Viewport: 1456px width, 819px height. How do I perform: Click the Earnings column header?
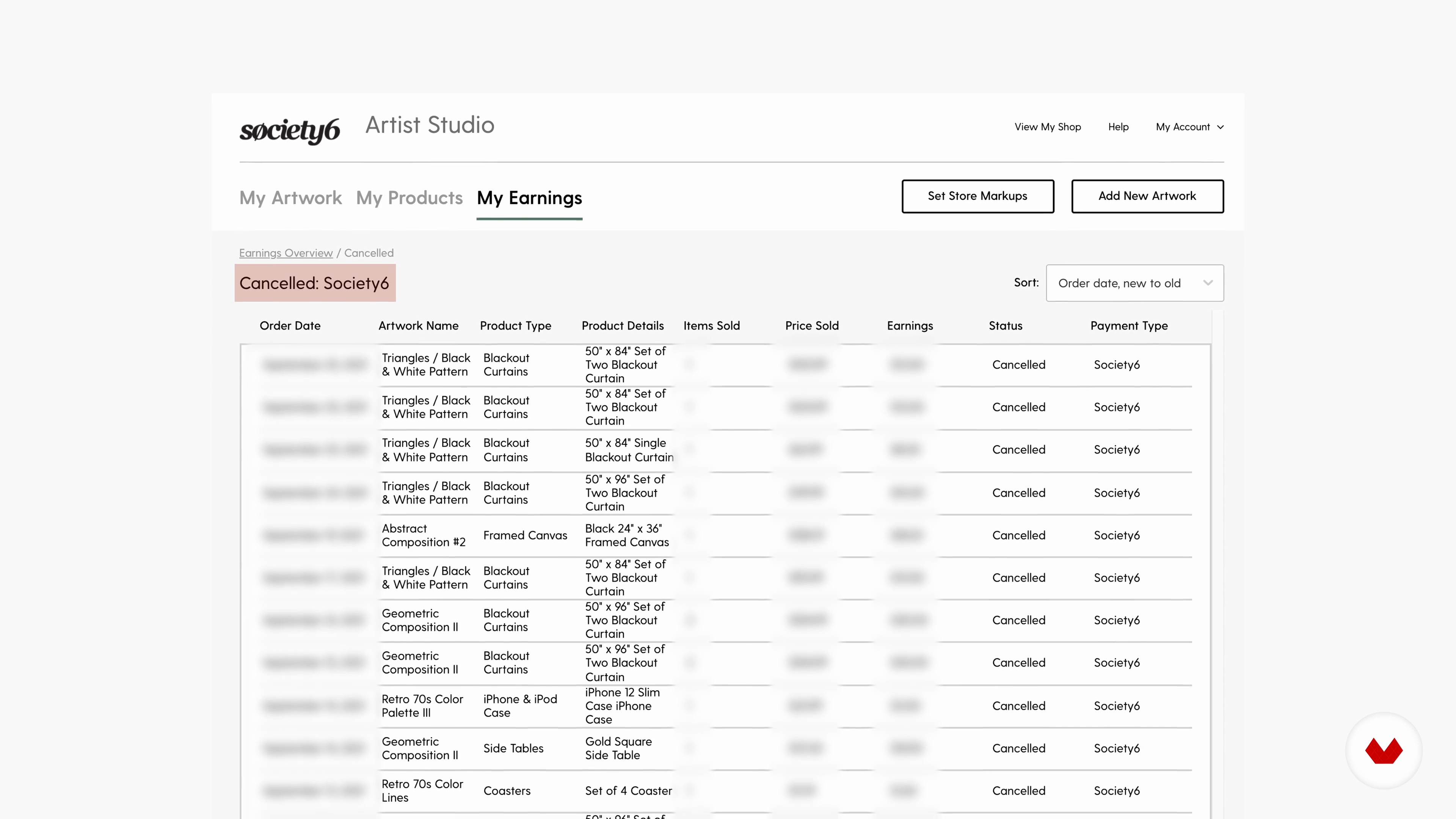[x=910, y=326]
